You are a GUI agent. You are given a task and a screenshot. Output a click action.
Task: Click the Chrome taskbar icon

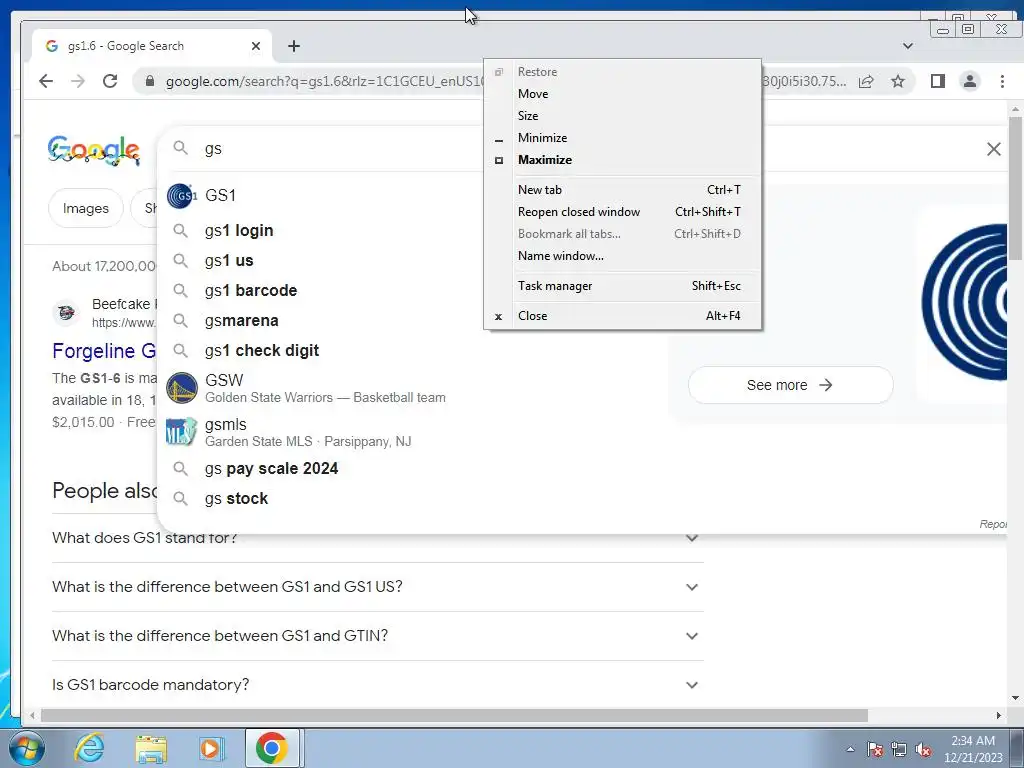(272, 748)
